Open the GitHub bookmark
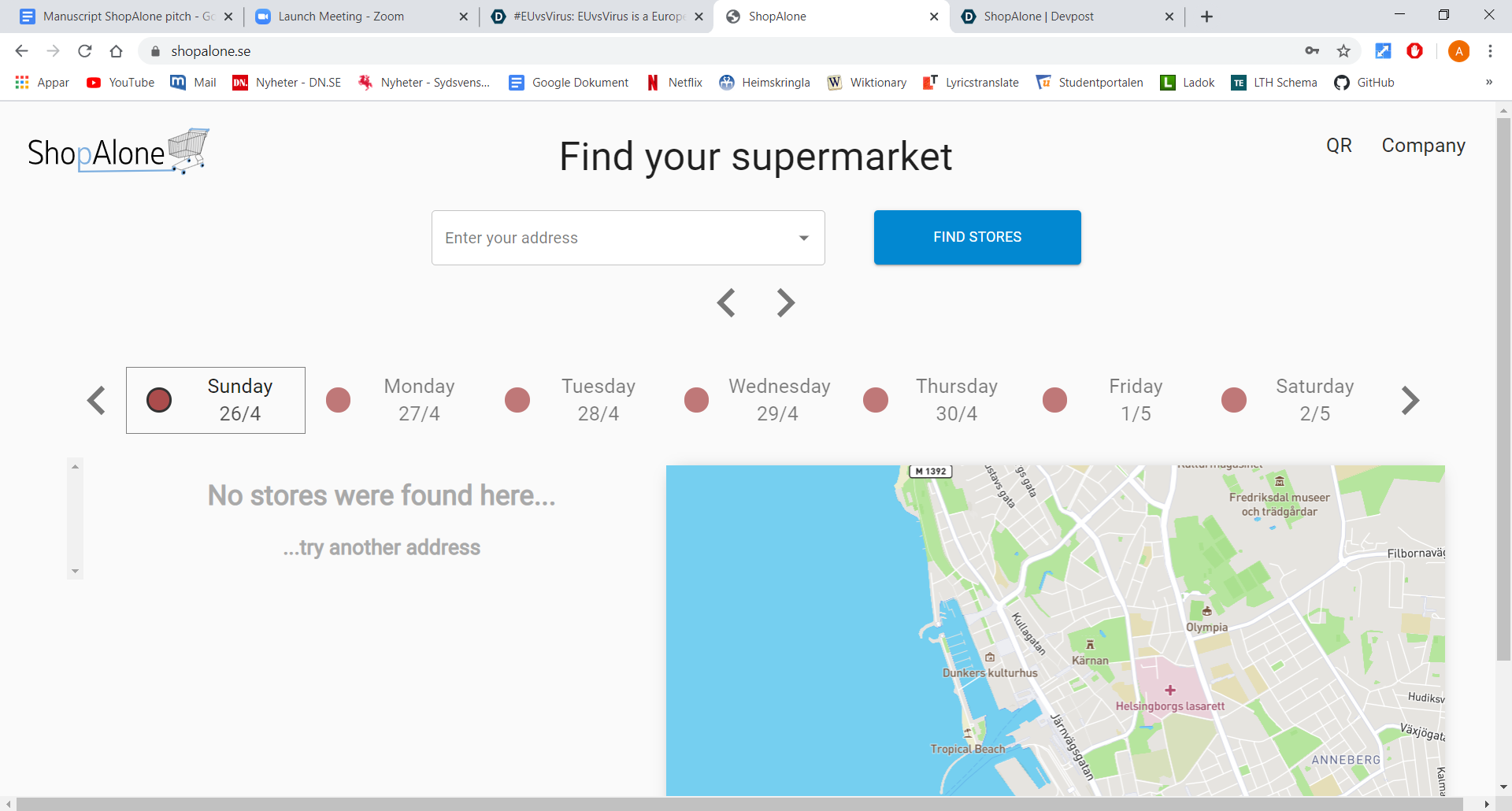 point(1364,83)
